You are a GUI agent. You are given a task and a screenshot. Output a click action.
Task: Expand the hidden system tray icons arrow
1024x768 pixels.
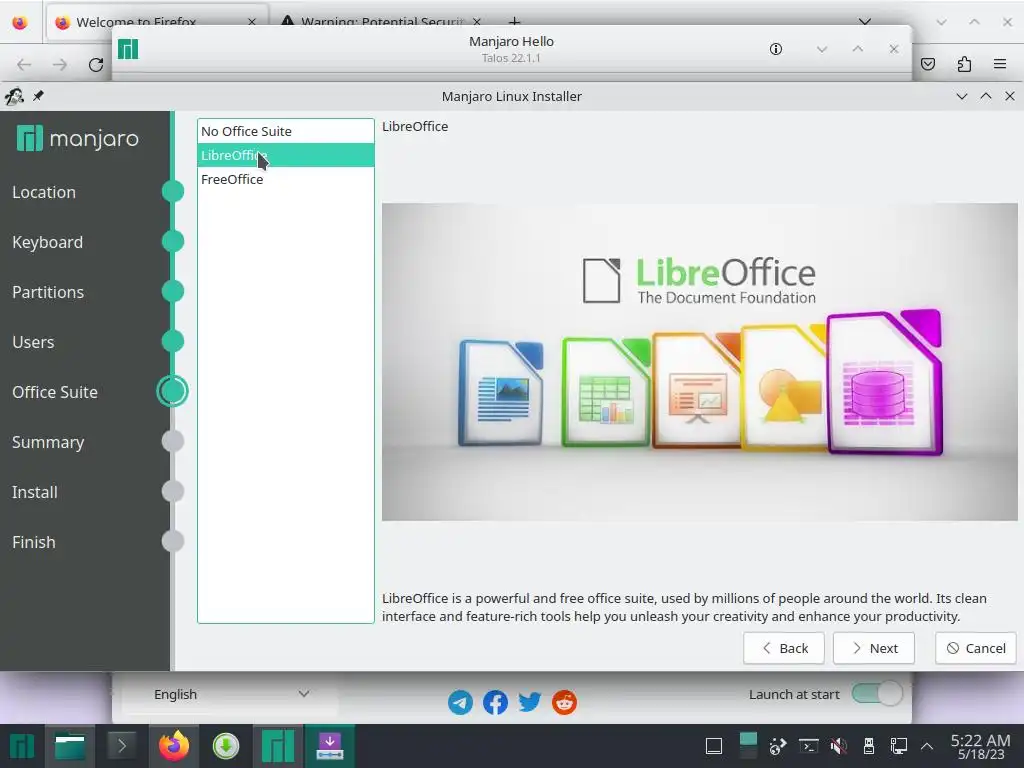tap(927, 745)
